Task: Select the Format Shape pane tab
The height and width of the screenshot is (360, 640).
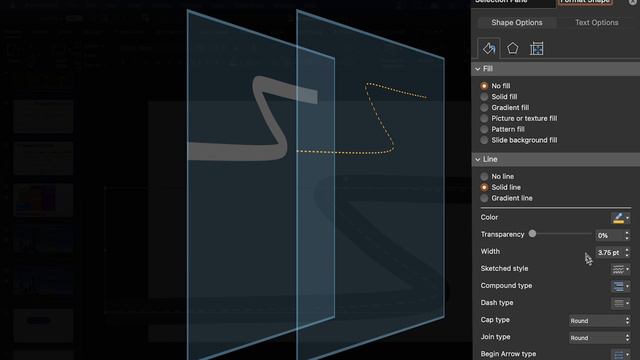Action: (585, 2)
